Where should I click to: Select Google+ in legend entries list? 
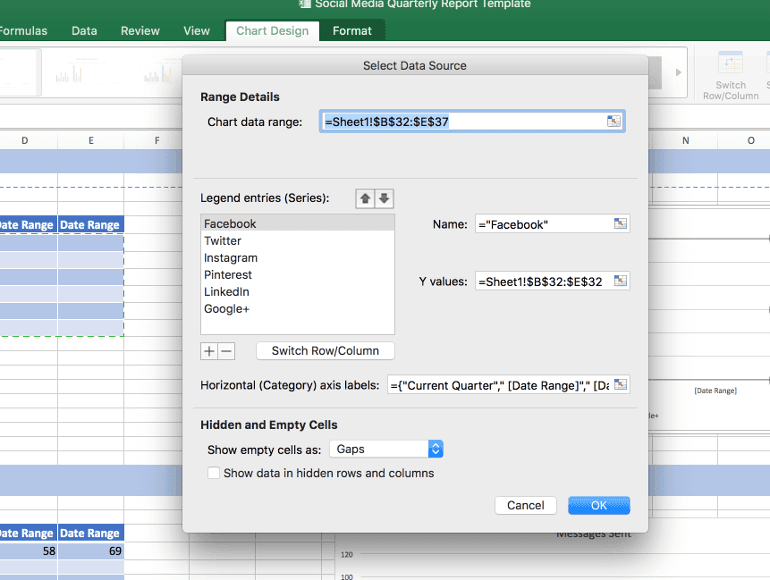(297, 309)
